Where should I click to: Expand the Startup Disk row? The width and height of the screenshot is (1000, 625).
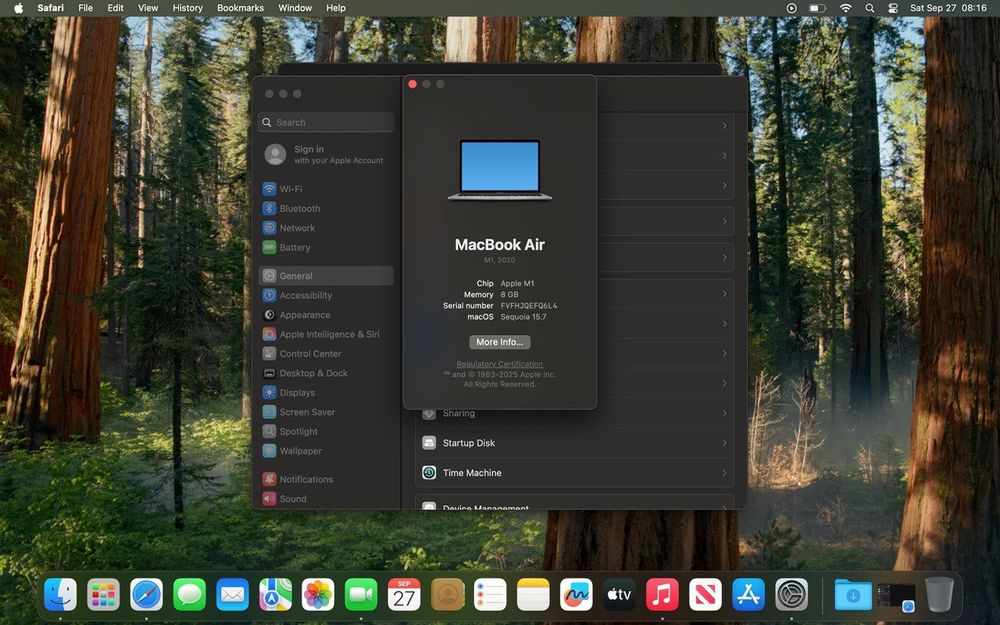(x=574, y=443)
